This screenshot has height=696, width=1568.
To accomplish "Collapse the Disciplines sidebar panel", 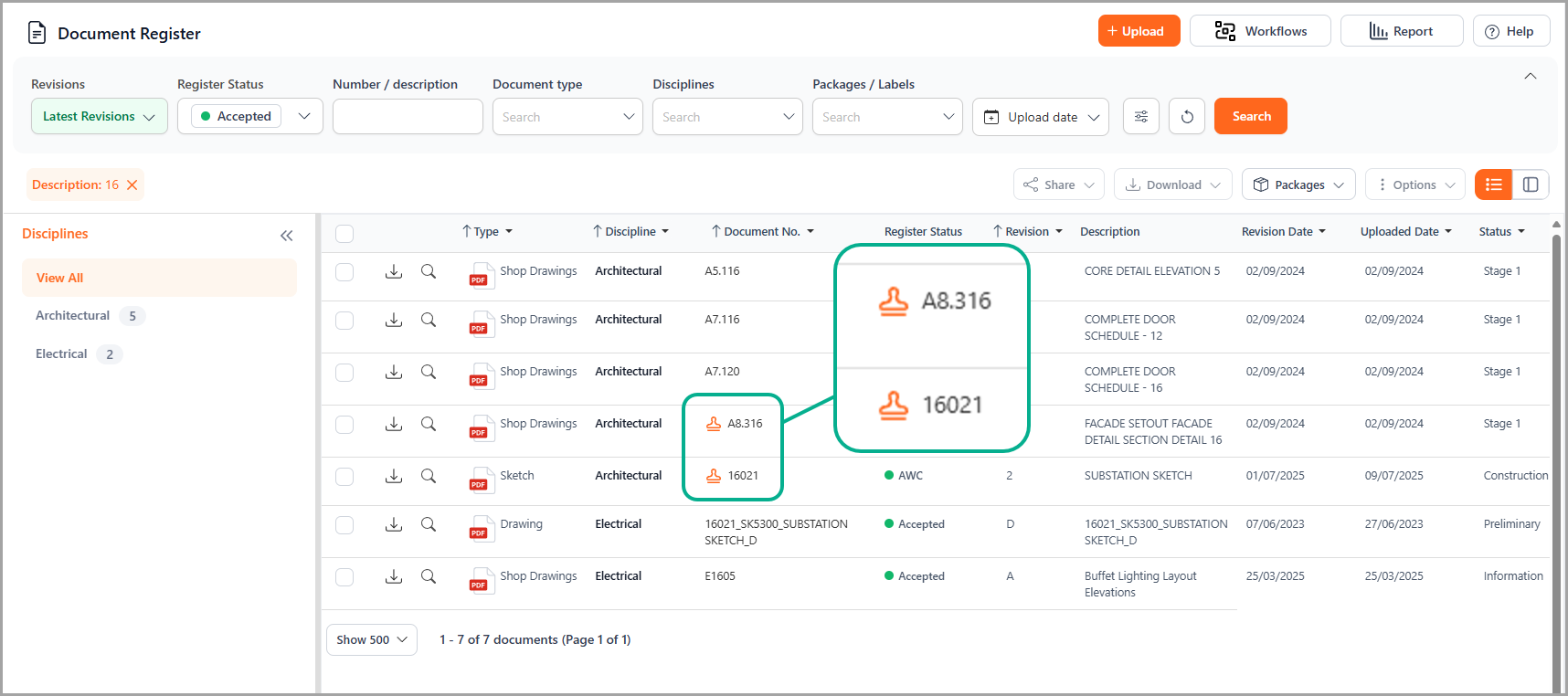I will point(286,236).
